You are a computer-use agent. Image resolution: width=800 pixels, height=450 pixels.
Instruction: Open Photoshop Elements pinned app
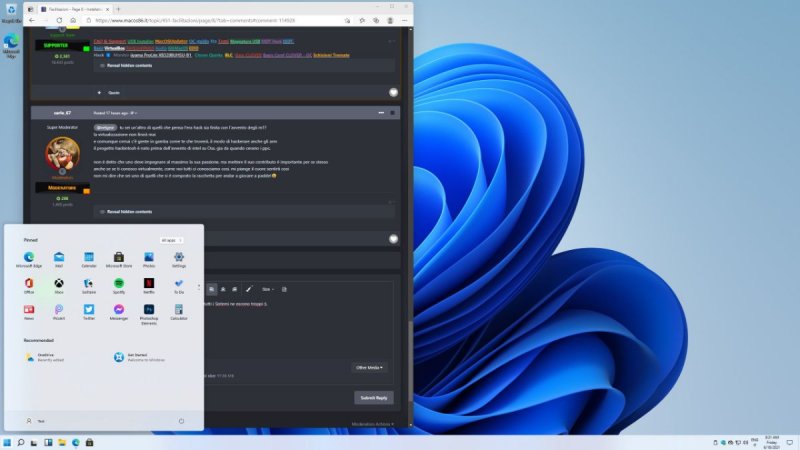click(148, 314)
